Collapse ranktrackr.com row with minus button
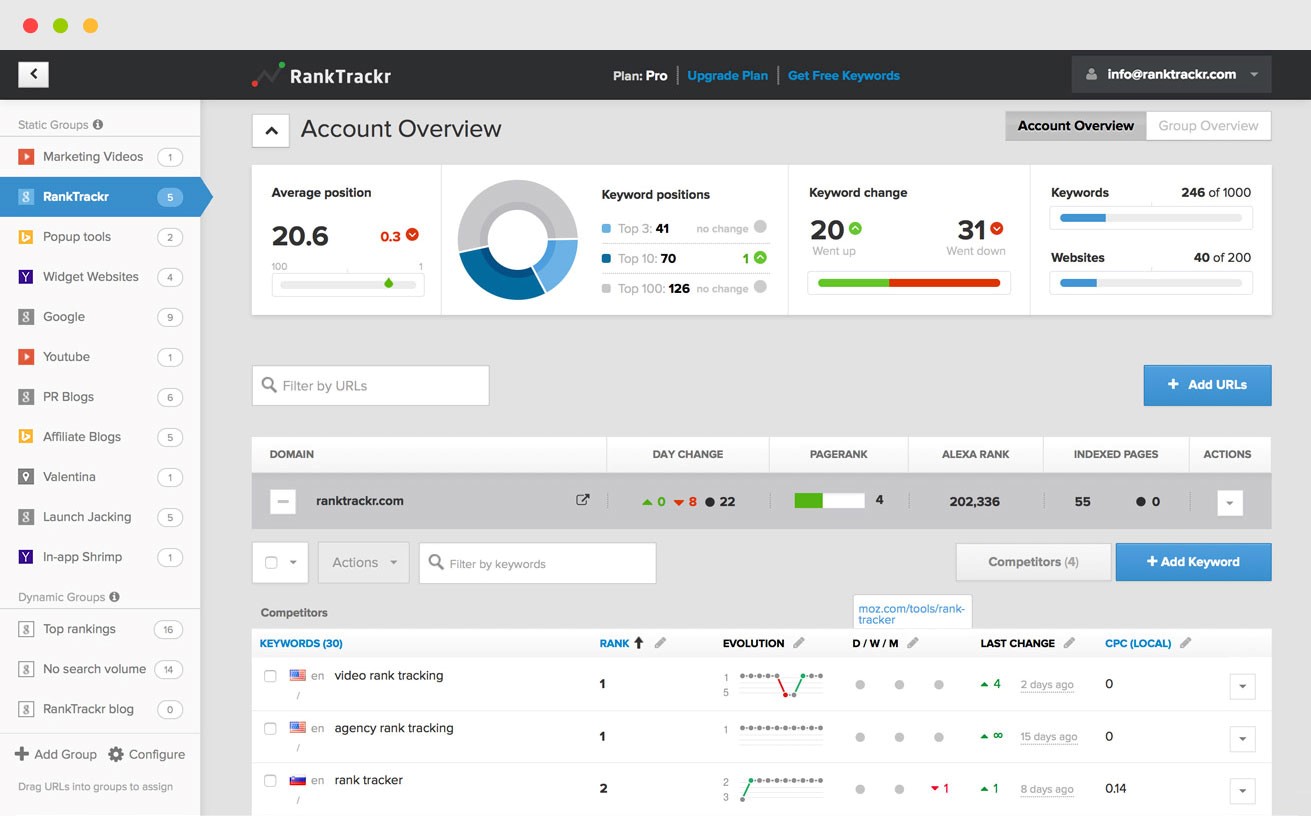Screen dimensions: 1311x816 pyautogui.click(x=283, y=501)
